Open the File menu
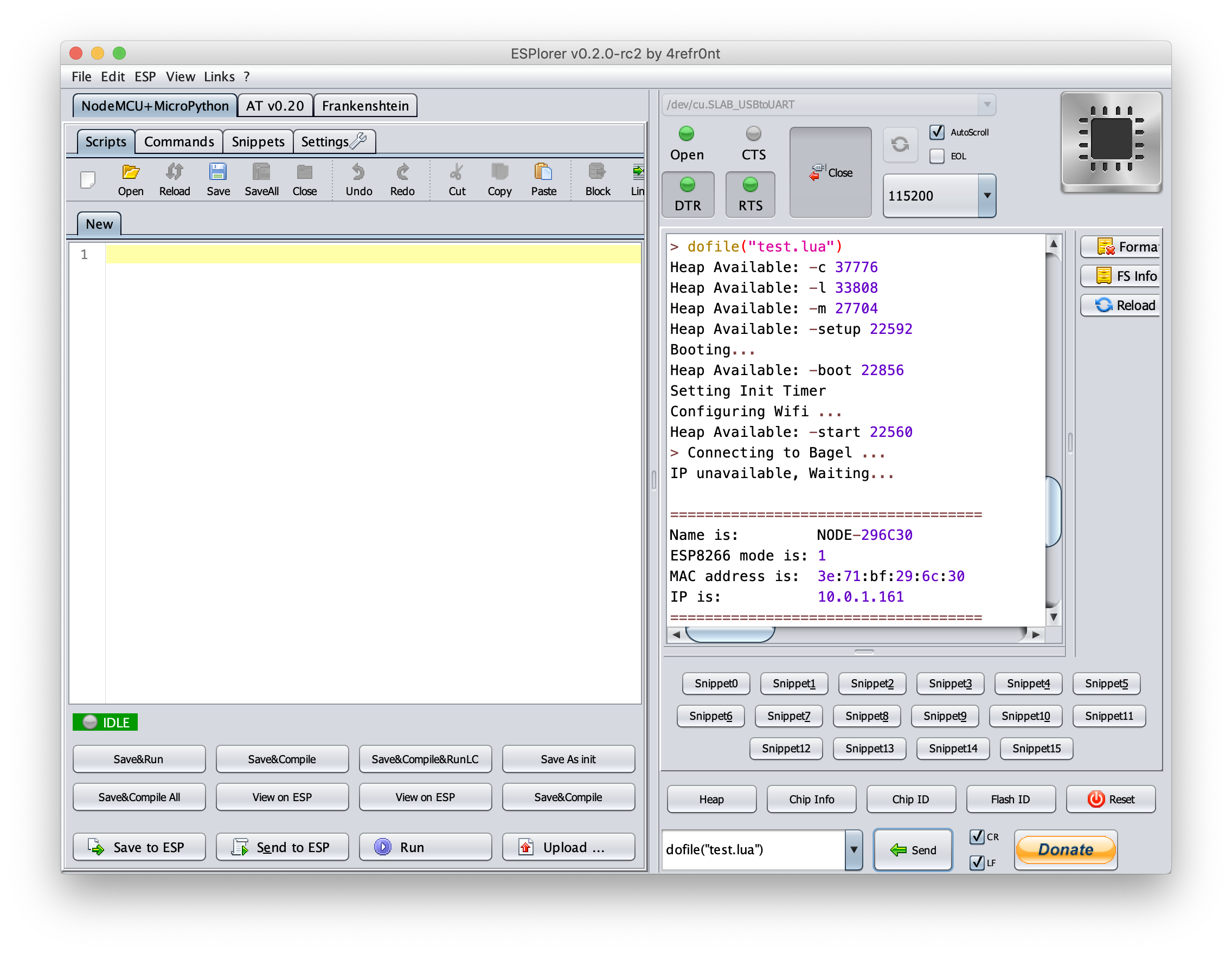The image size is (1232, 954). tap(81, 76)
